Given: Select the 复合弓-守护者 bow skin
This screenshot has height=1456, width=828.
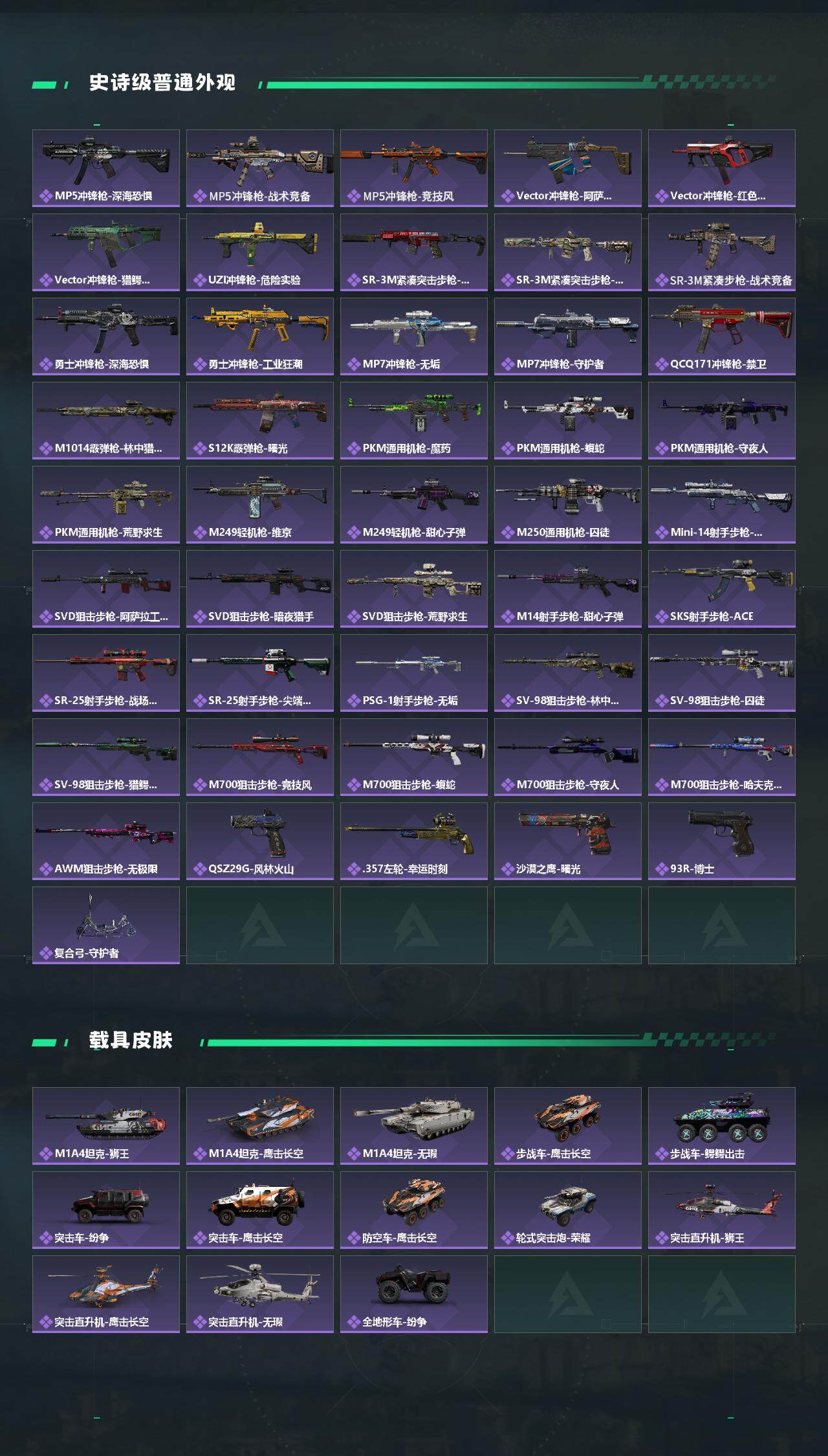Looking at the screenshot, I should point(106,925).
